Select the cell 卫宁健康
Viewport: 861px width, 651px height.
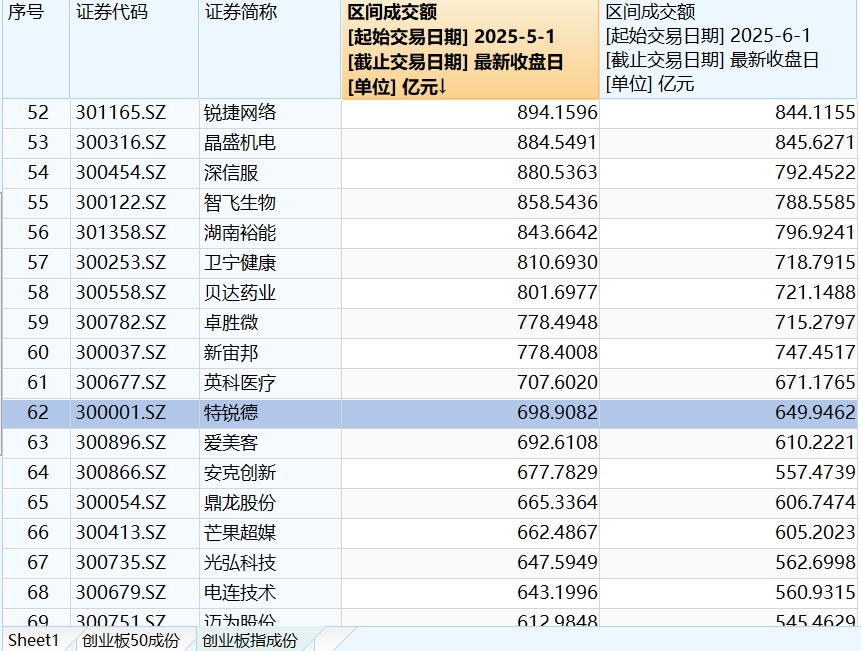(x=270, y=263)
